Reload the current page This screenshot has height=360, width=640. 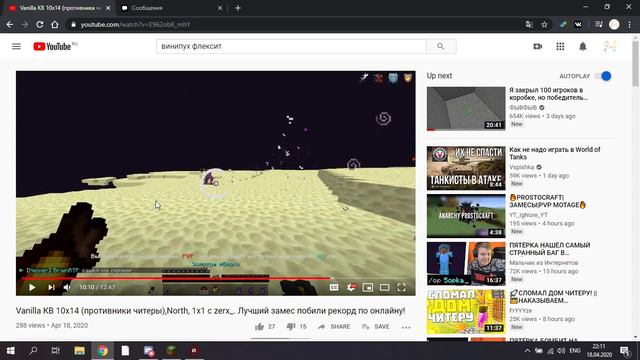click(x=40, y=24)
